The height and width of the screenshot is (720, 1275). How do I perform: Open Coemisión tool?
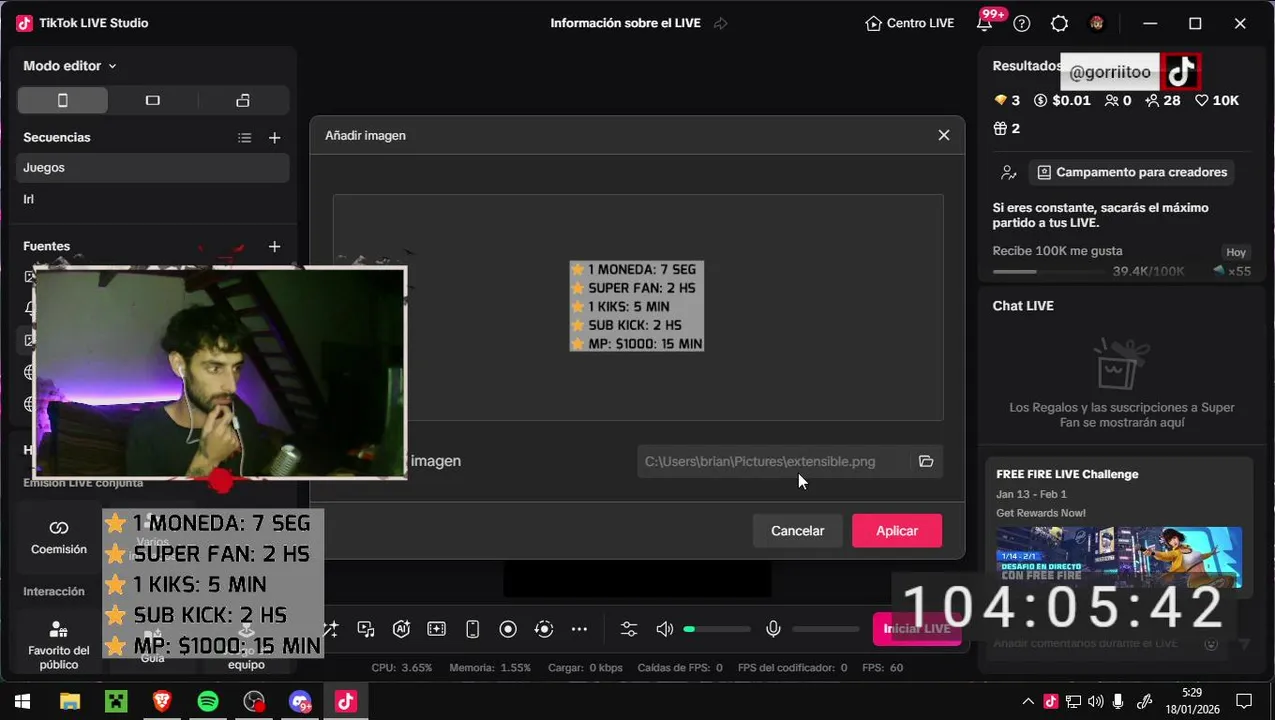click(59, 537)
